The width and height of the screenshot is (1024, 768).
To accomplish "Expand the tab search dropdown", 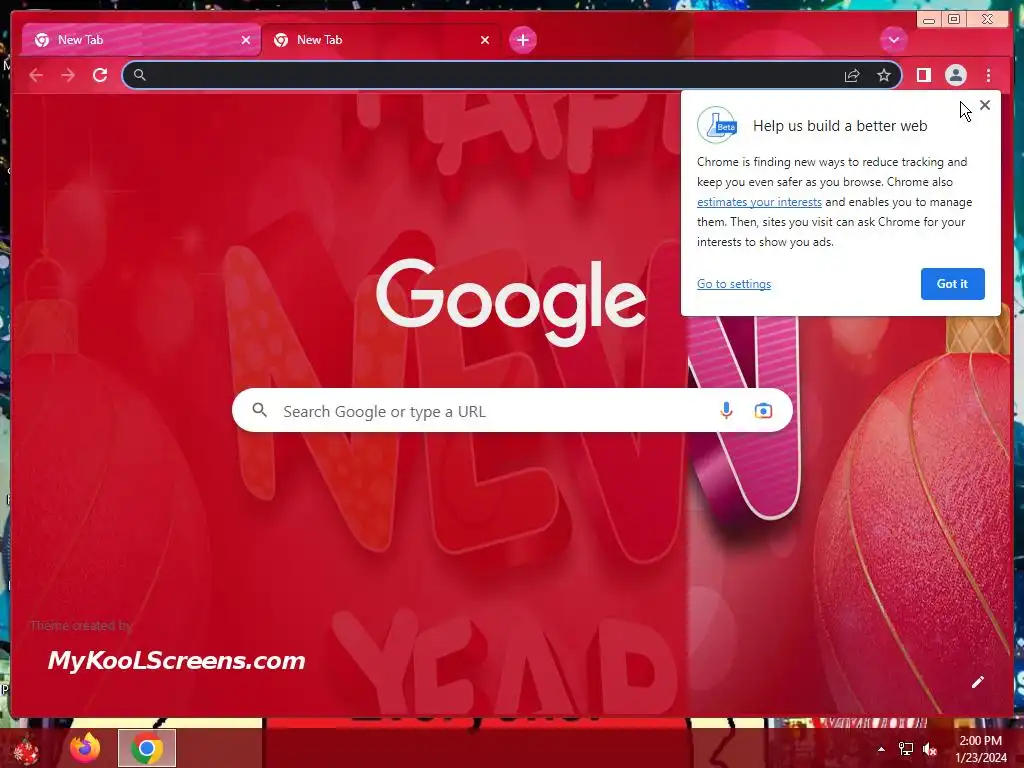I will pyautogui.click(x=893, y=40).
